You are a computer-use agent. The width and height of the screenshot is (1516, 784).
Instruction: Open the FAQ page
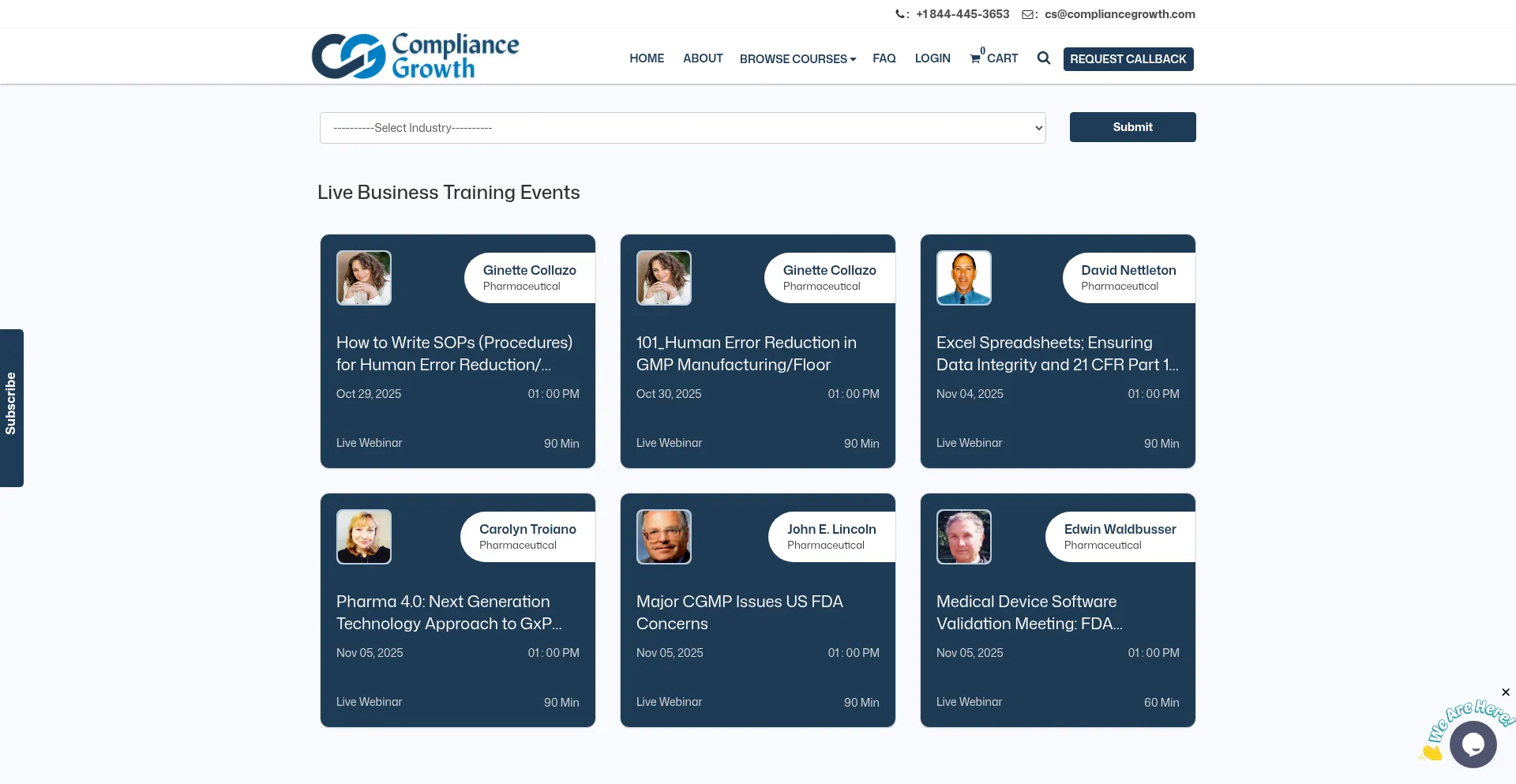[x=884, y=58]
